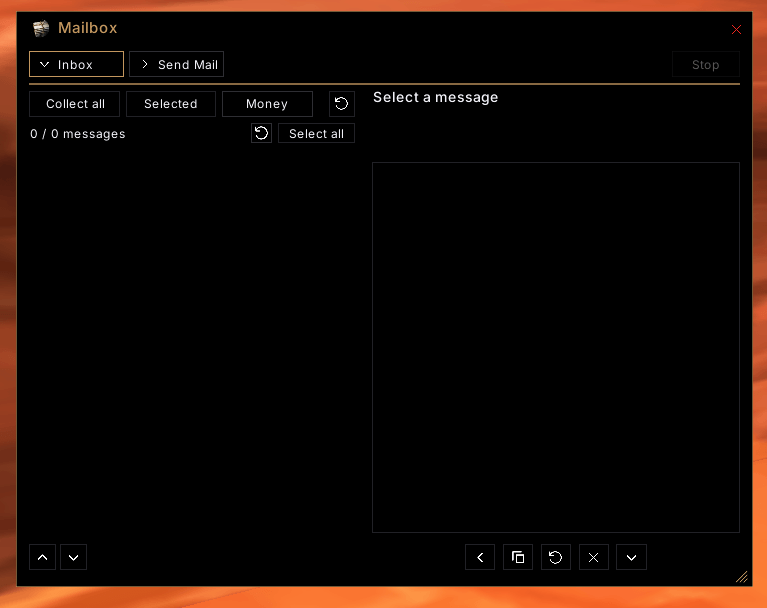Close the Mailbox window

point(736,29)
